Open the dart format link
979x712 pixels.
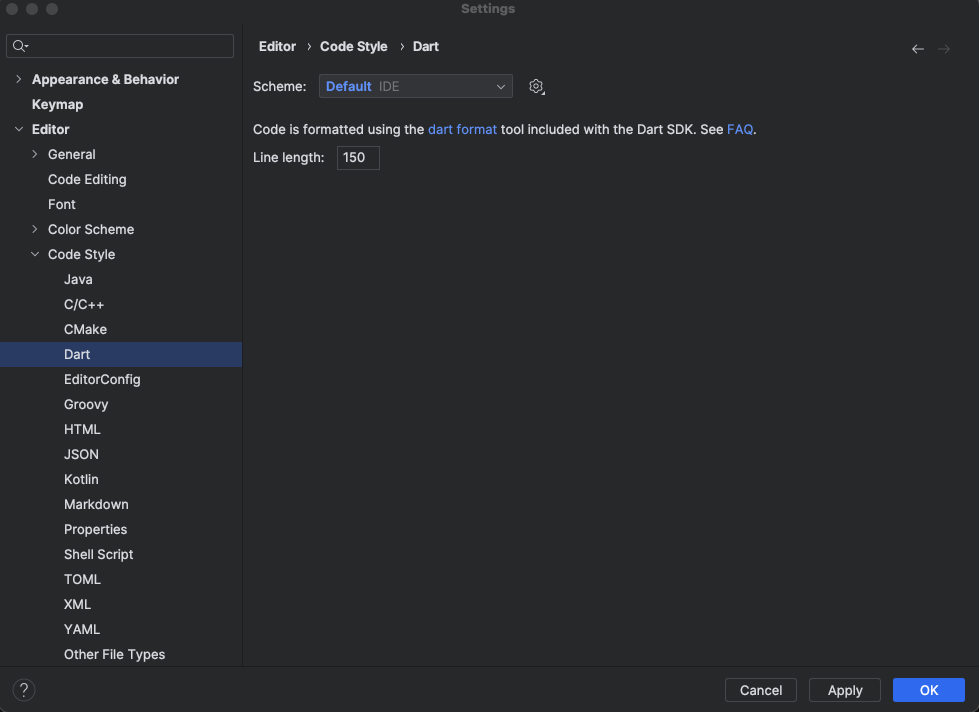(x=462, y=130)
